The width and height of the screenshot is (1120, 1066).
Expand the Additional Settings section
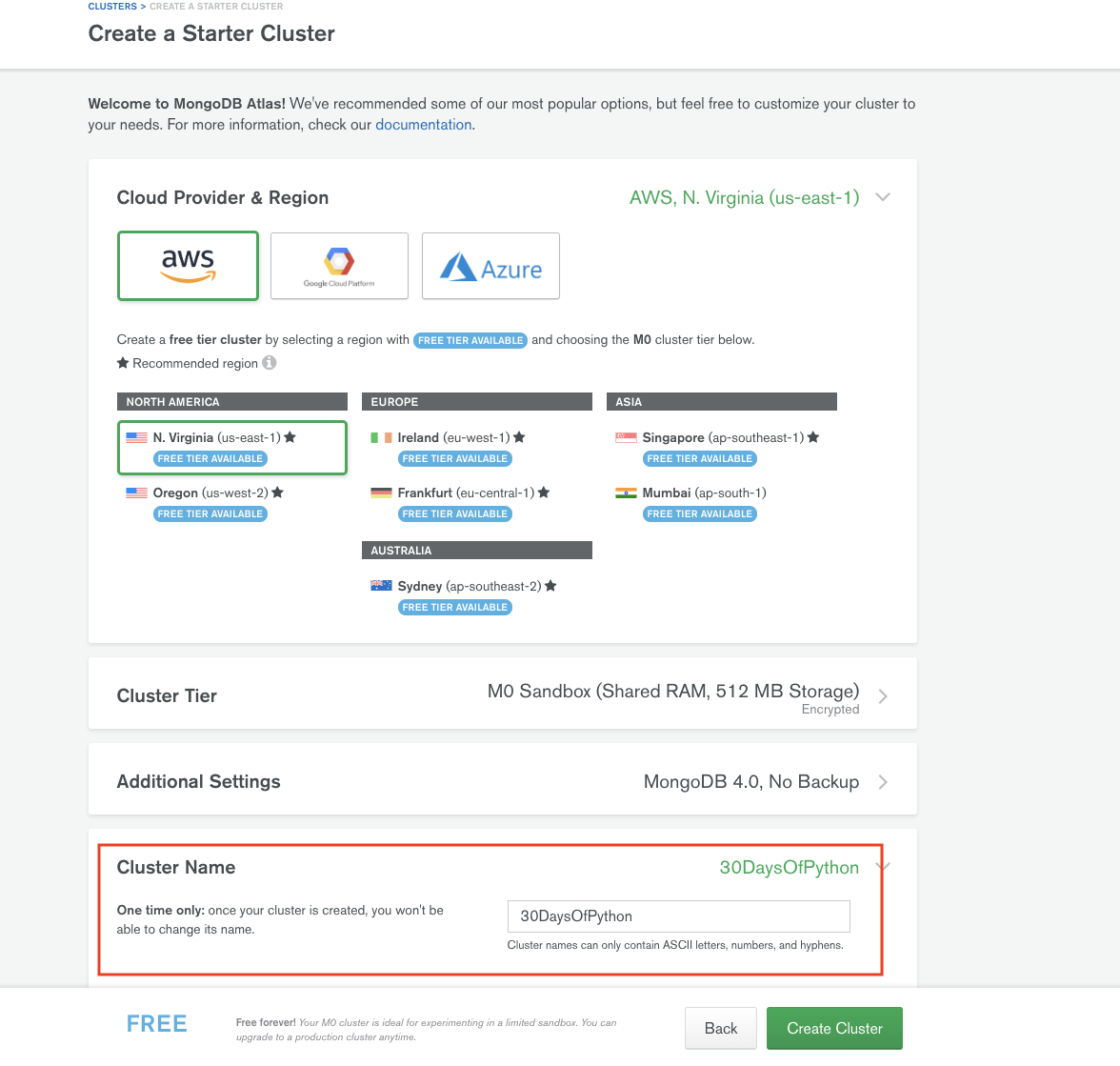pyautogui.click(x=883, y=782)
